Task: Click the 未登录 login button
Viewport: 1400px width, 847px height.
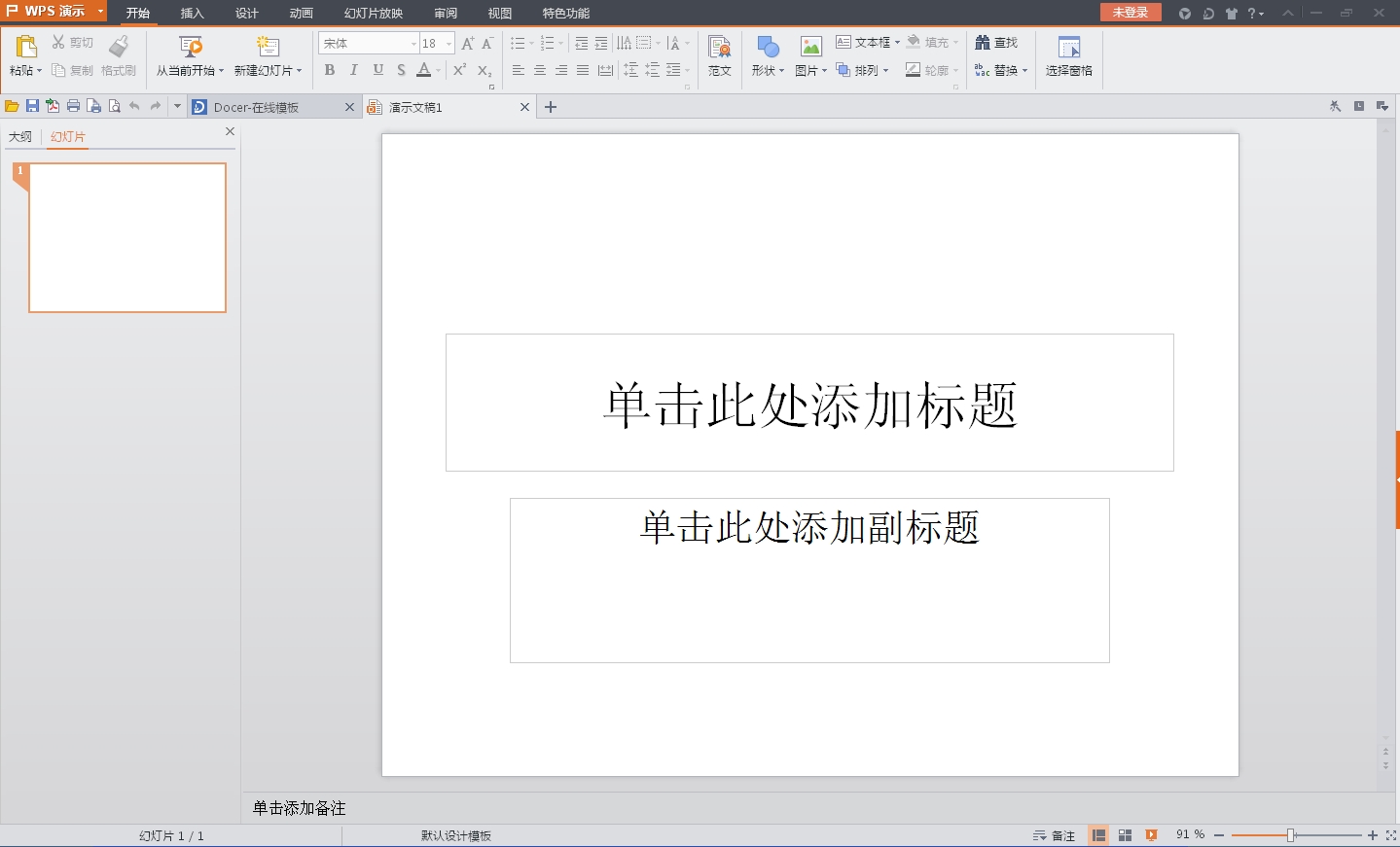Action: click(x=1130, y=13)
